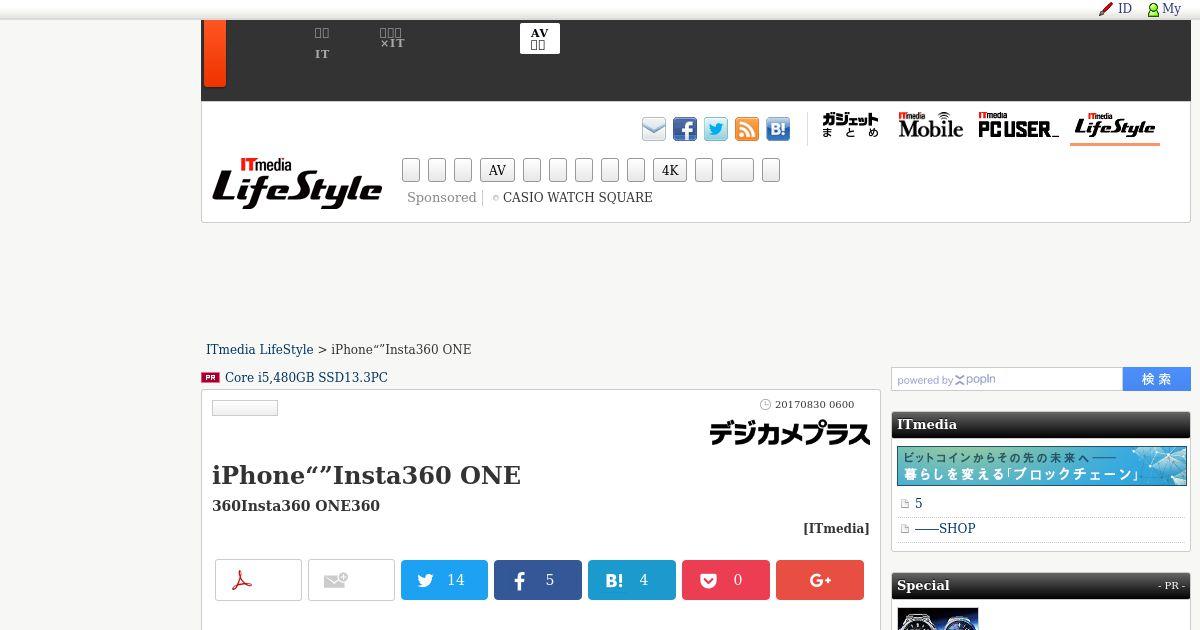Download article via the PDF icon button
1200x630 pixels.
[258, 580]
